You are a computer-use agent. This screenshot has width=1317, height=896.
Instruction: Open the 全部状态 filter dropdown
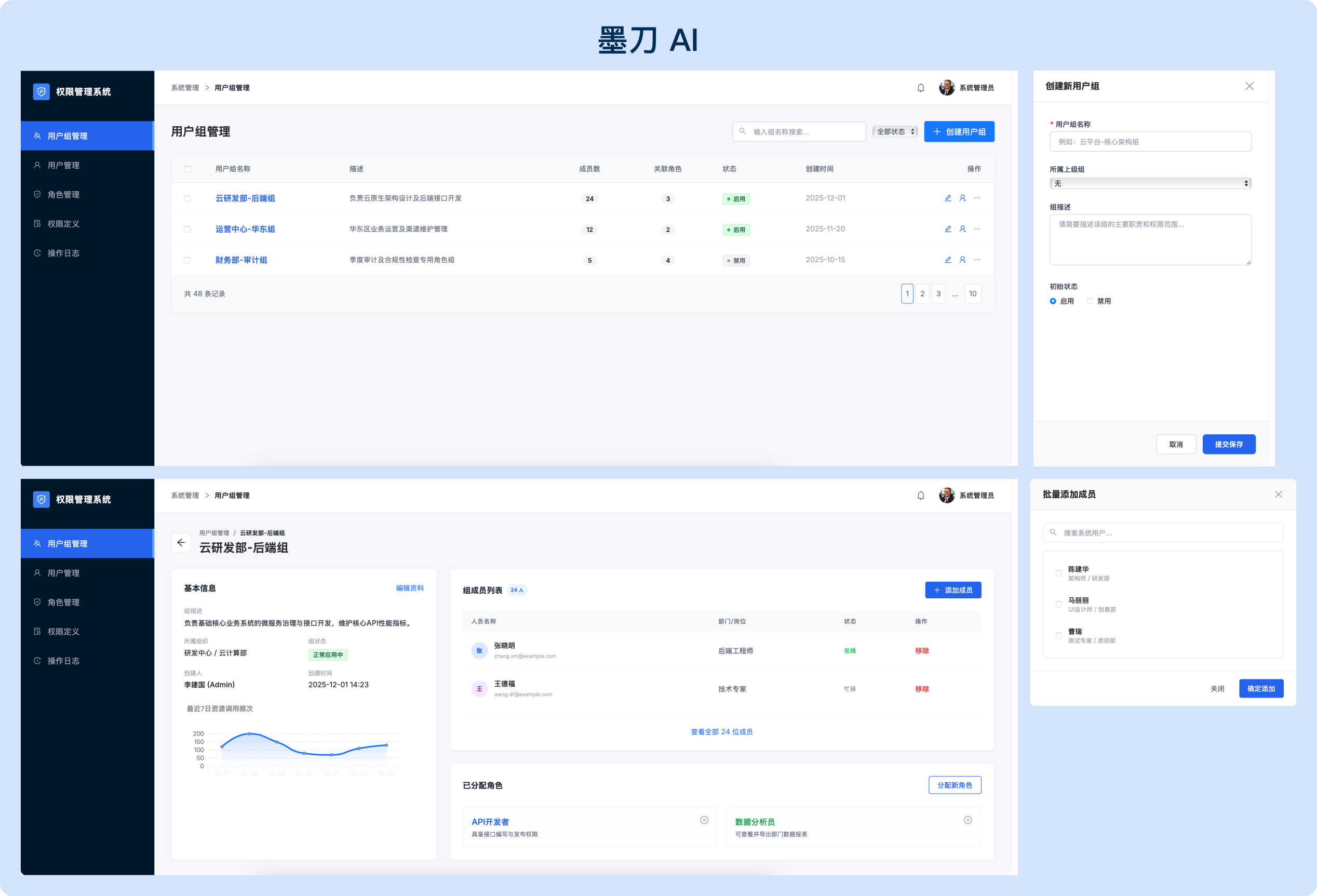895,131
